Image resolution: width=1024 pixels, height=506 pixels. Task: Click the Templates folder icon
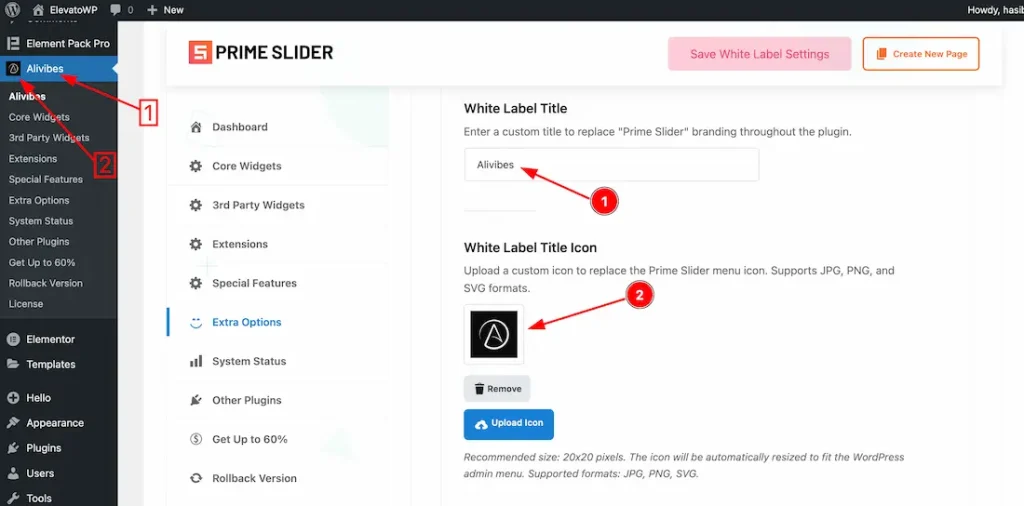[x=12, y=364]
